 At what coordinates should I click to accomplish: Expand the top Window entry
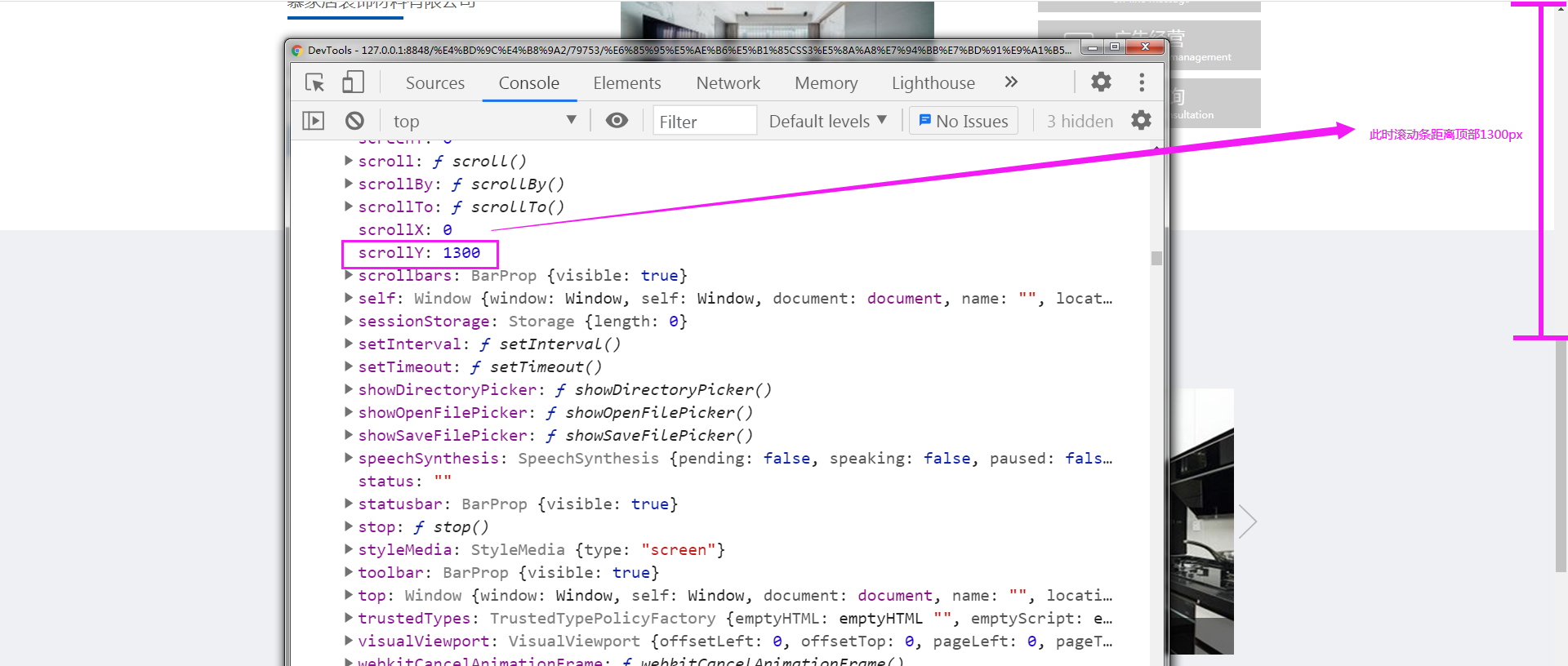click(x=349, y=595)
